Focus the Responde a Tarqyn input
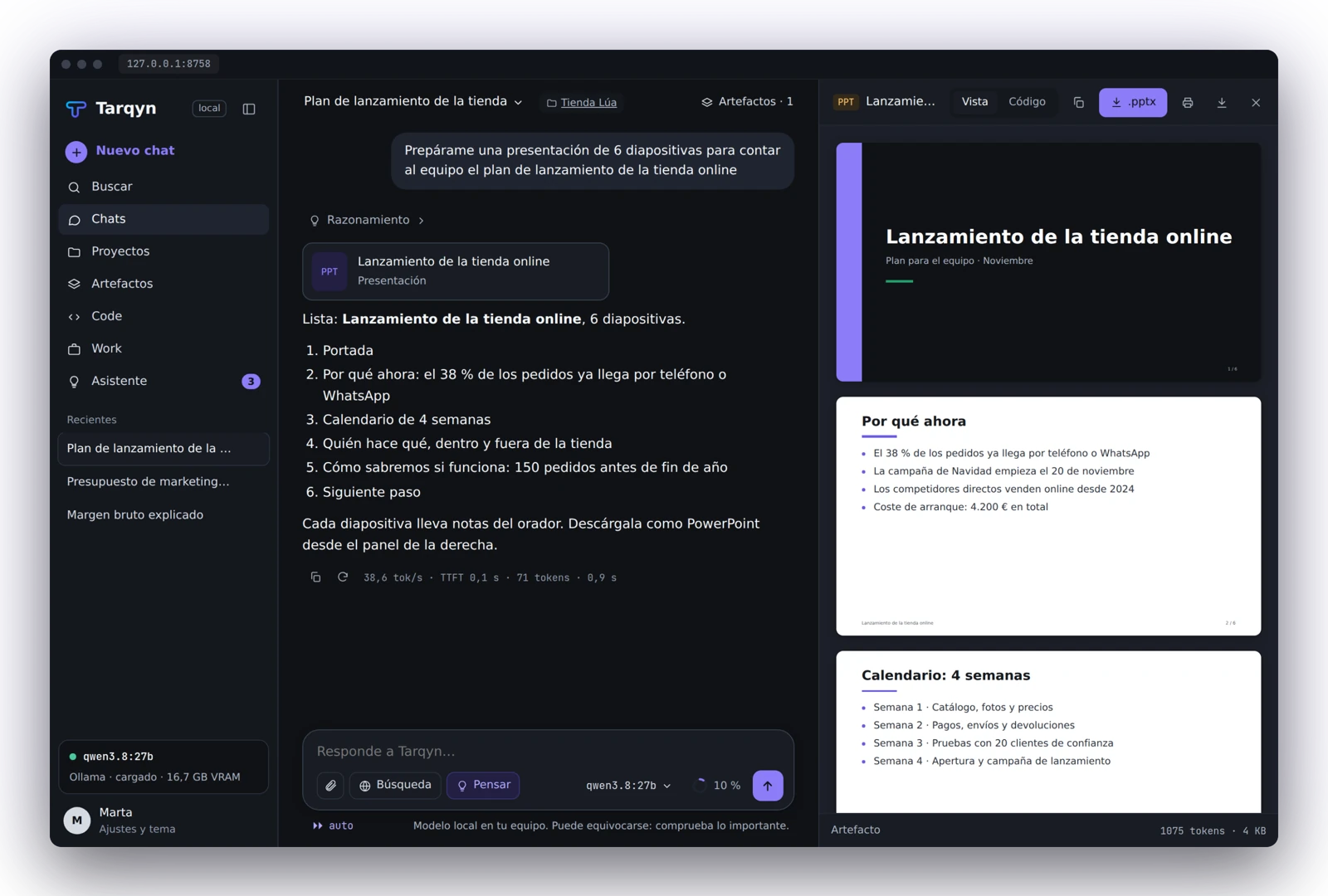 [548, 751]
